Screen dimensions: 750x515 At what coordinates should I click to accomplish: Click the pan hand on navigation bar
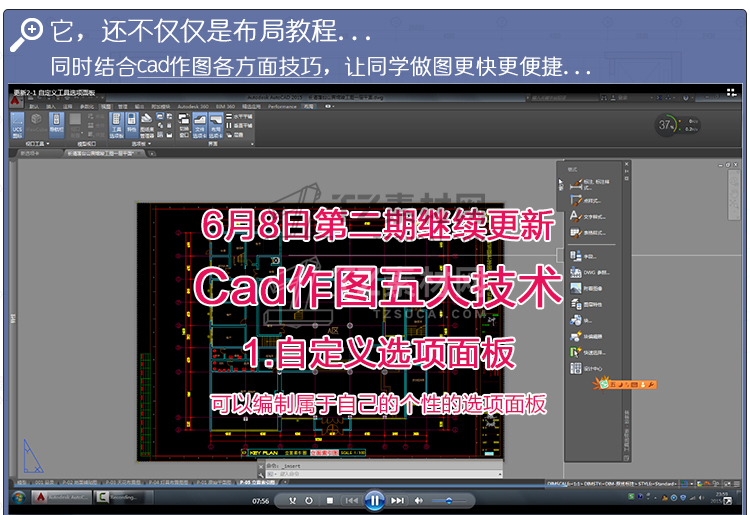pos(734,194)
